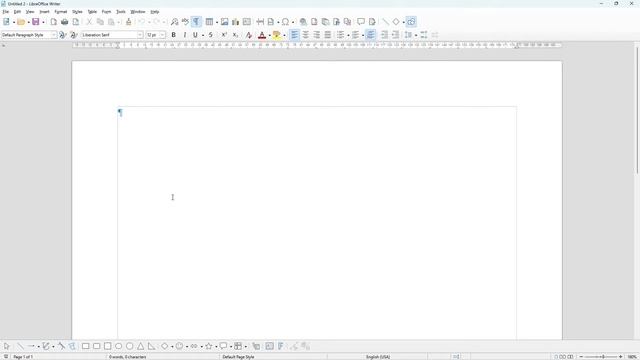Open the font size dropdown
Screen dimensions: 640x360
point(162,35)
